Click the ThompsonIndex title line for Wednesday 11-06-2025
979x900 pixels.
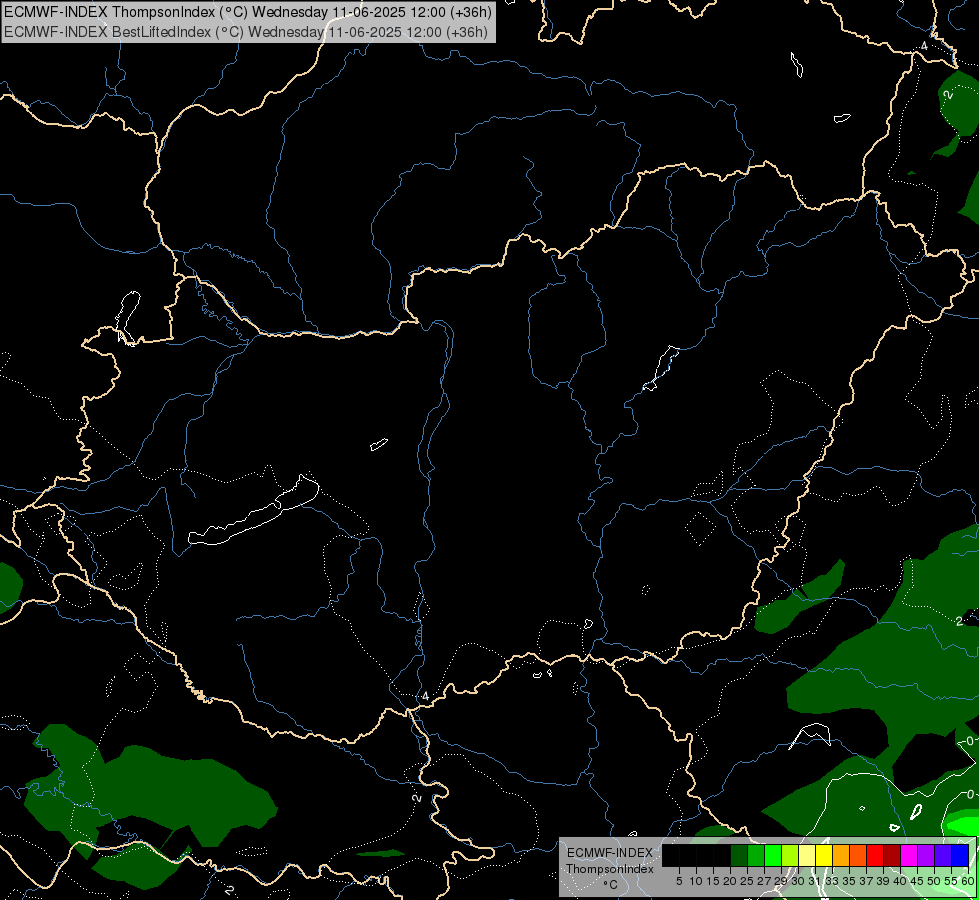coord(248,11)
